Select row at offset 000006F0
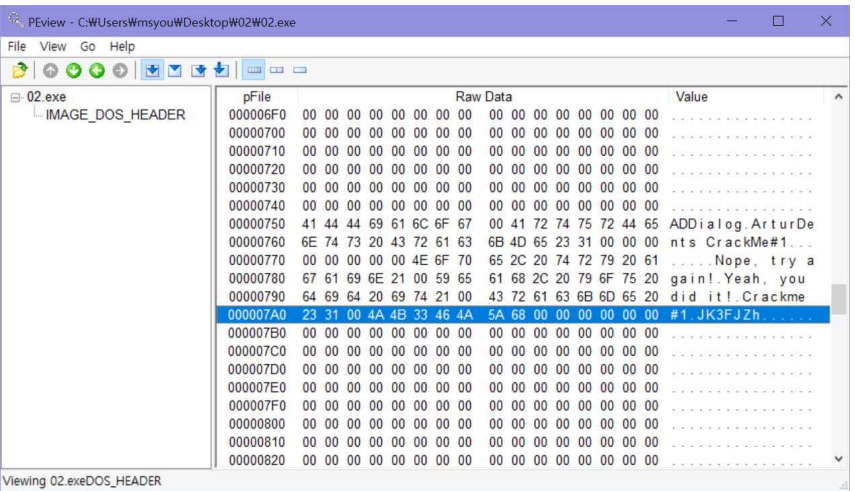Screen dimensions: 855x491 coord(523,115)
